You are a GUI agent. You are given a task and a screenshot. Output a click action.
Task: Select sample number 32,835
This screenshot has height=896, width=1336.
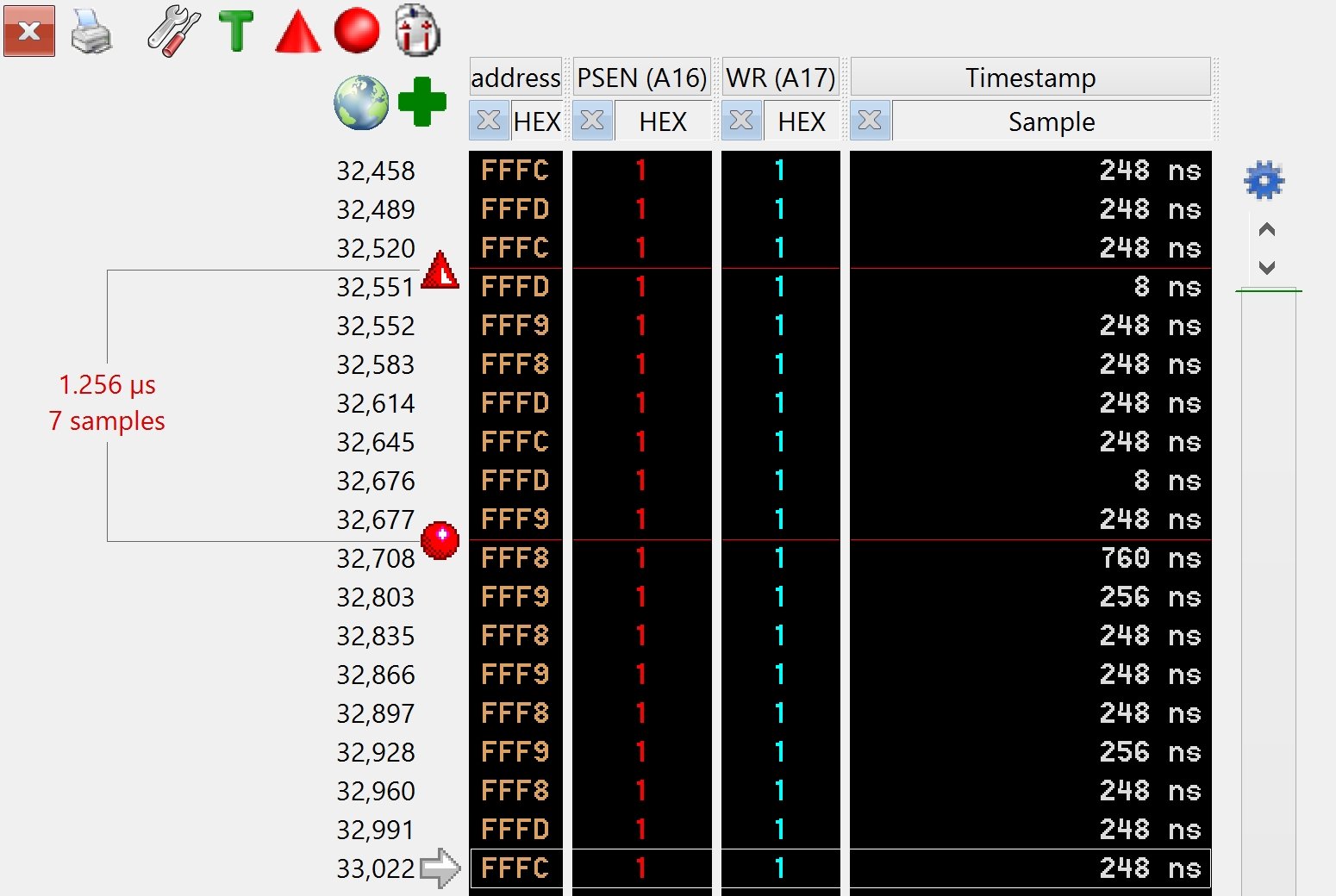point(376,636)
